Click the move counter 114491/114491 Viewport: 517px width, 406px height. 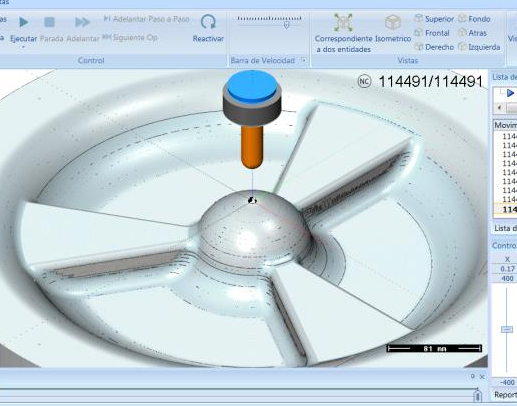[431, 81]
